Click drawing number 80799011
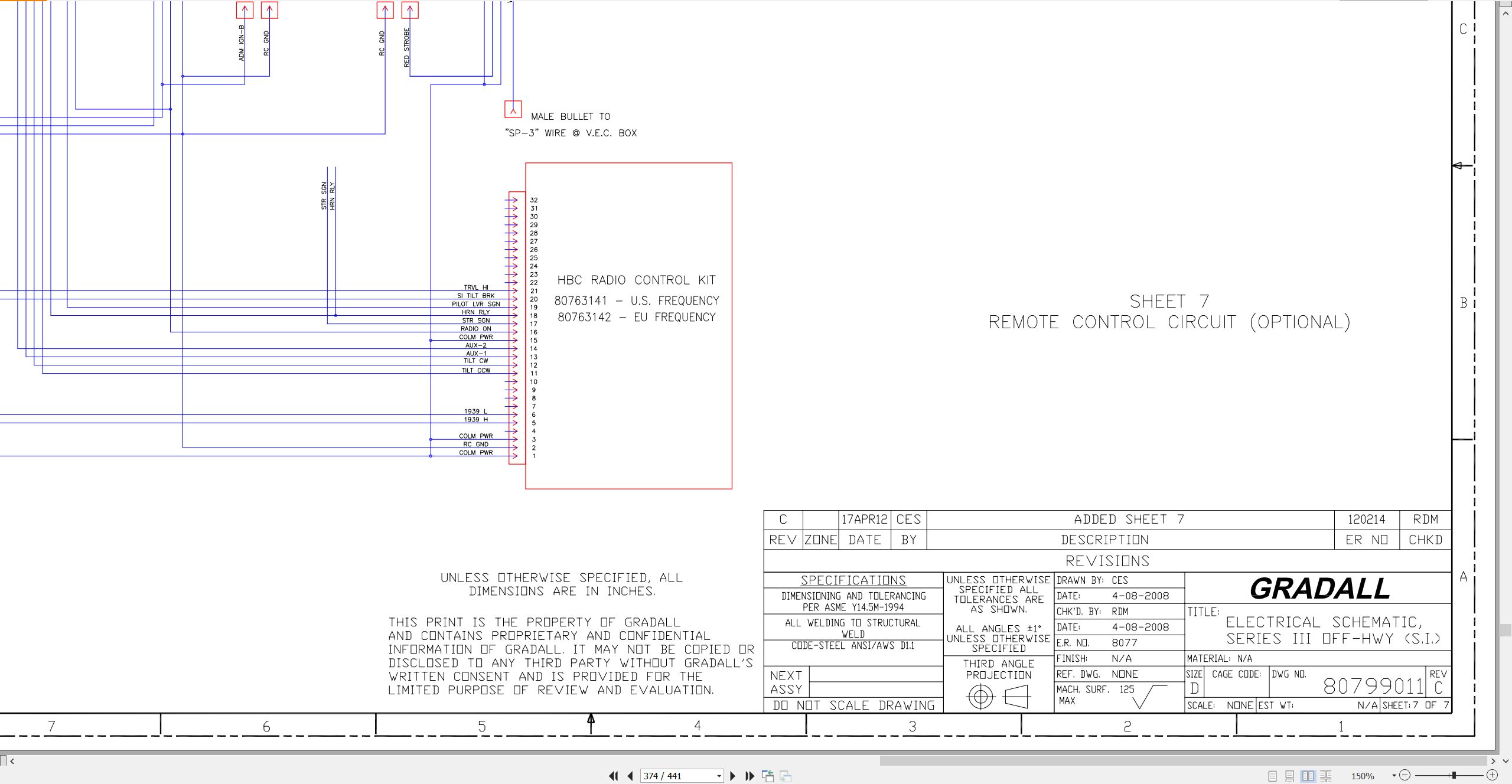Image resolution: width=1512 pixels, height=784 pixels. tap(1373, 686)
